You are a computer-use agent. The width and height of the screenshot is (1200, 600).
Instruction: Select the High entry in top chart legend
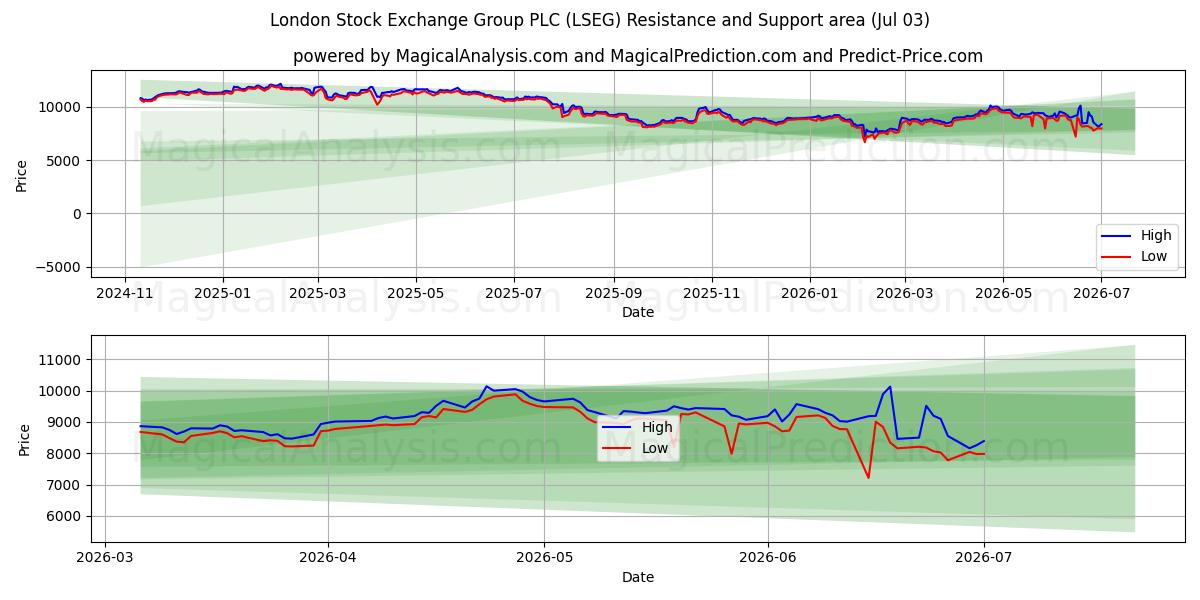[1138, 236]
